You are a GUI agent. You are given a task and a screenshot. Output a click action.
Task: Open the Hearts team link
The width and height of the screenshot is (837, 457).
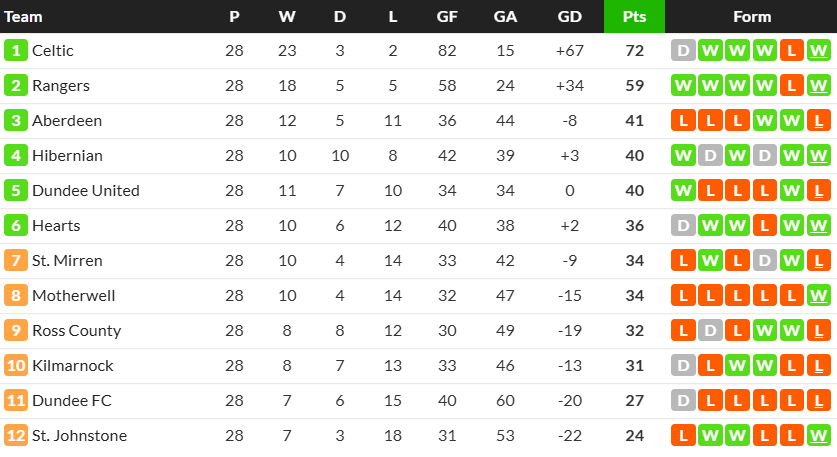click(56, 226)
